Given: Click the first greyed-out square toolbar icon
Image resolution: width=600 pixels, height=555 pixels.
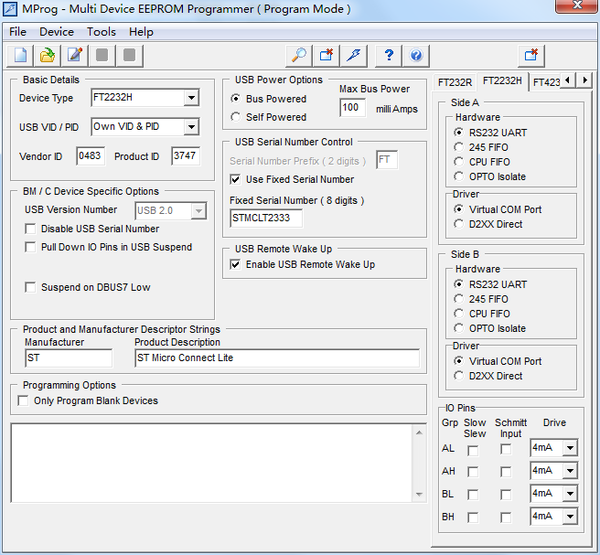Looking at the screenshot, I should click(102, 56).
